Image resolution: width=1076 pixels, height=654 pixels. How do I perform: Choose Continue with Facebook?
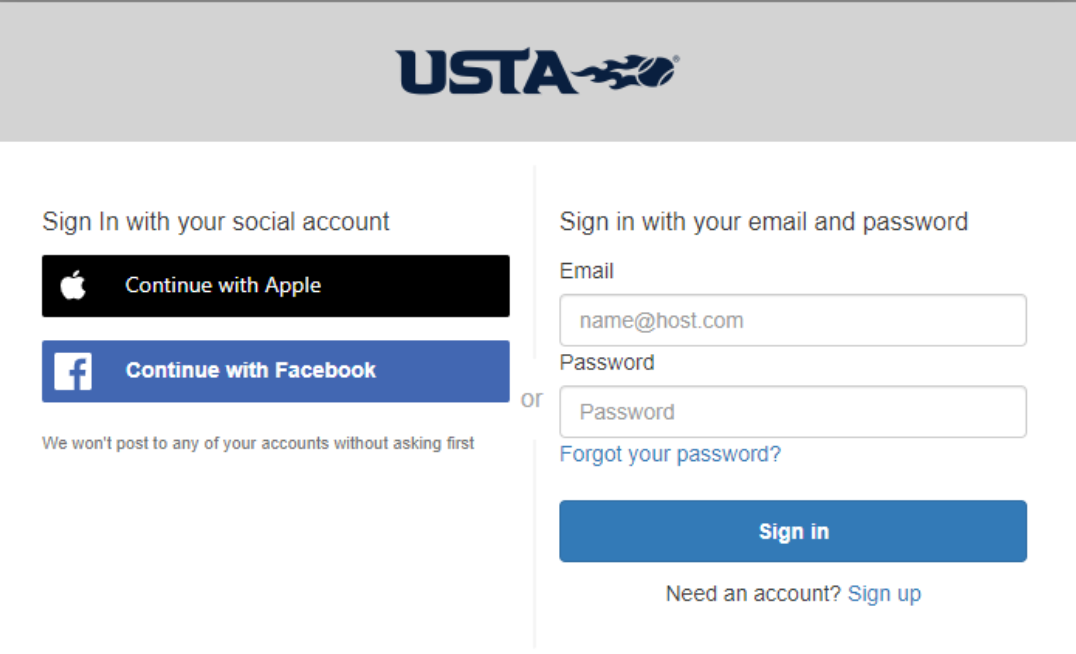point(276,371)
